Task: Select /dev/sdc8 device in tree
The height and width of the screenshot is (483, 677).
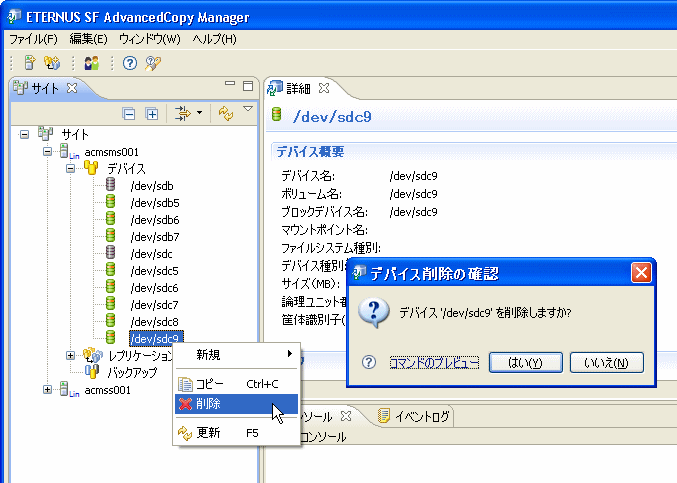Action: [x=155, y=322]
